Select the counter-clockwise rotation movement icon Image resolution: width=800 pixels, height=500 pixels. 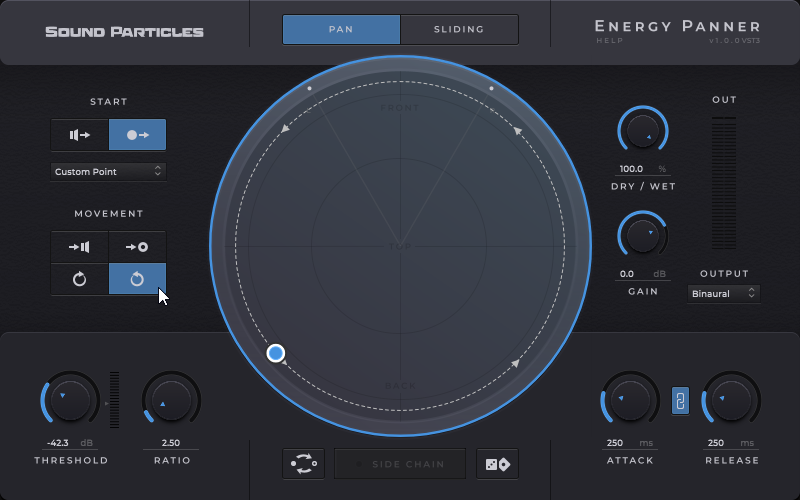138,279
